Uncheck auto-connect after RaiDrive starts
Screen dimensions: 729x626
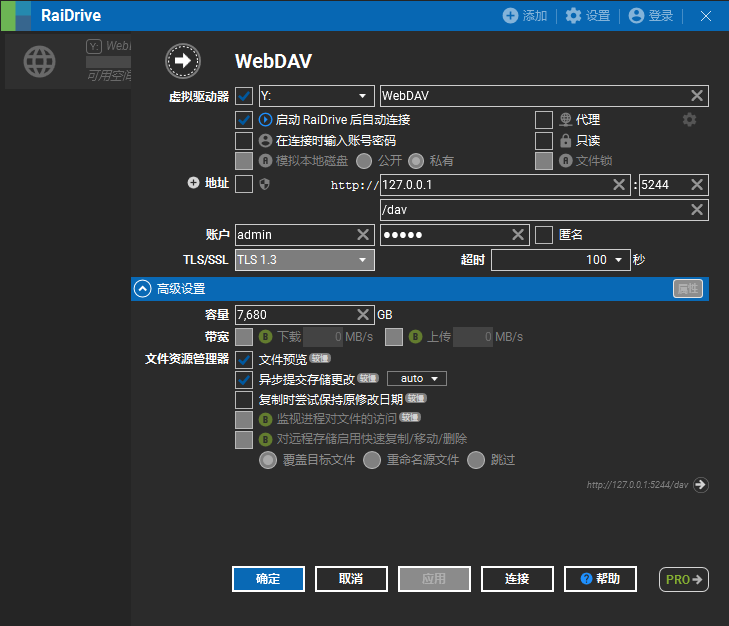point(244,120)
